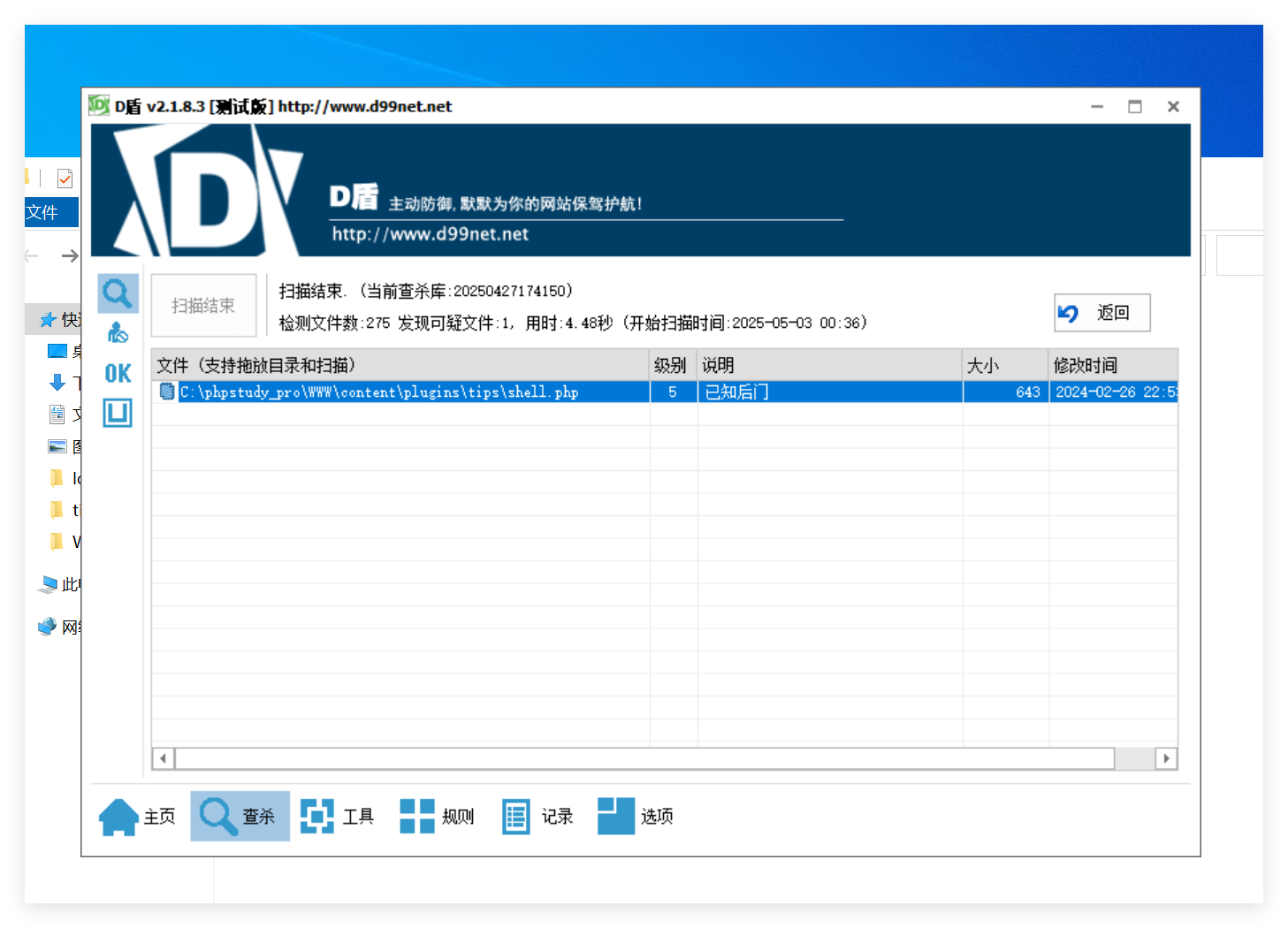
Task: Click the 2024-02-26 modified time cell
Action: (1114, 392)
